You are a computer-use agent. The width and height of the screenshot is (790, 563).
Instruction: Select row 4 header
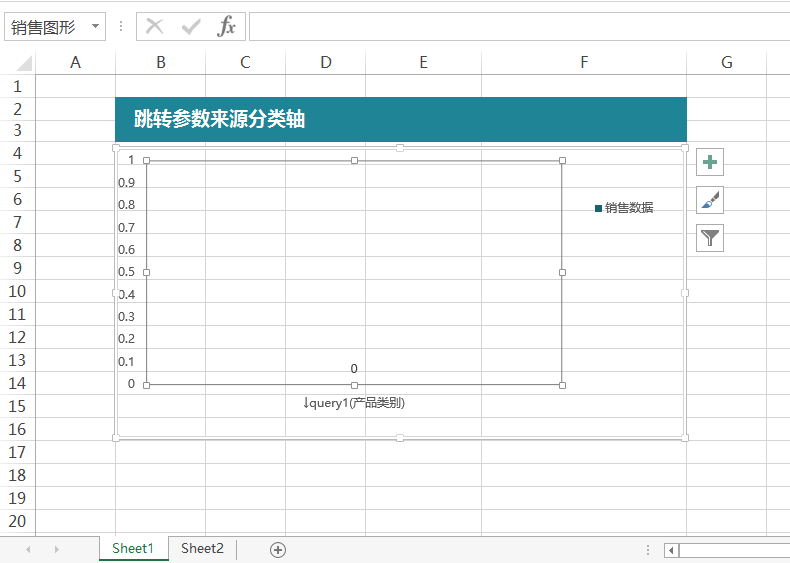coord(18,153)
